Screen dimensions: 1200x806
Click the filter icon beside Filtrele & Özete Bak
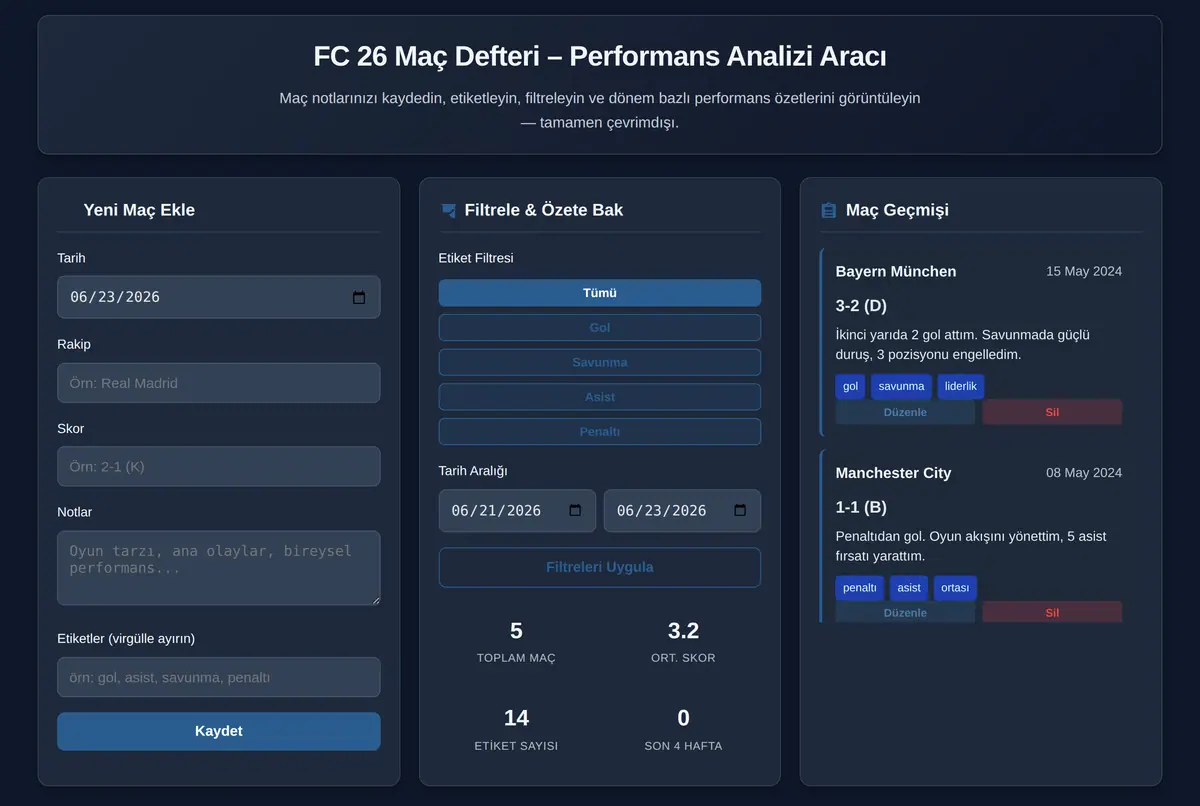point(448,211)
